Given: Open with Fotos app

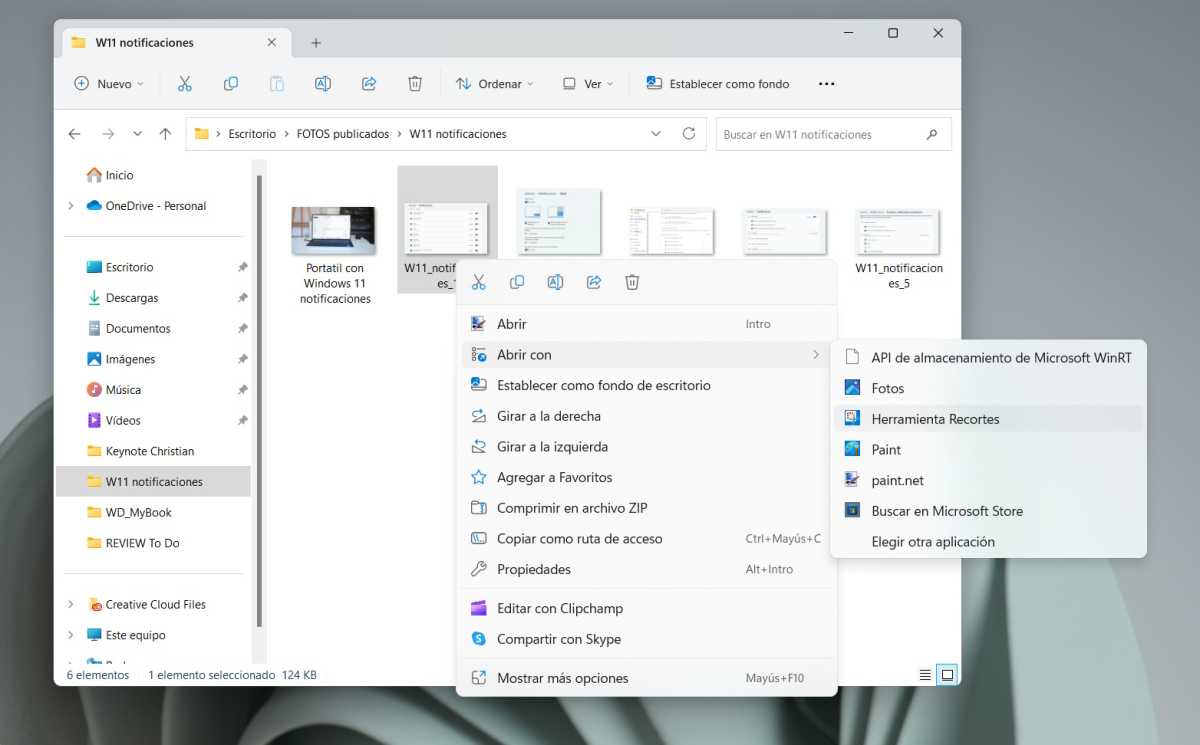Looking at the screenshot, I should click(x=988, y=388).
